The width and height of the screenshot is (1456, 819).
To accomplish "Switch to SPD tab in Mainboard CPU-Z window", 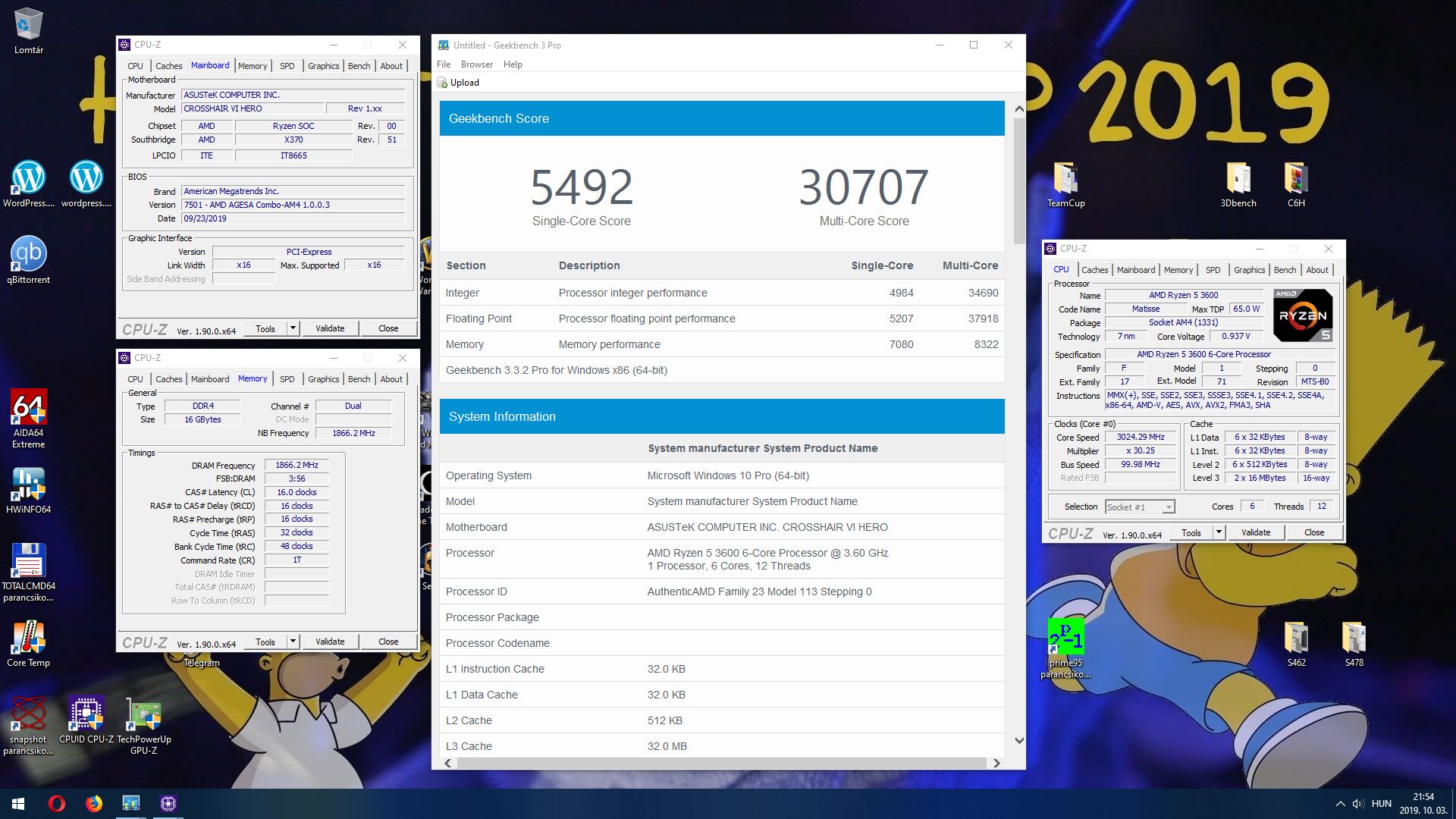I will 287,66.
